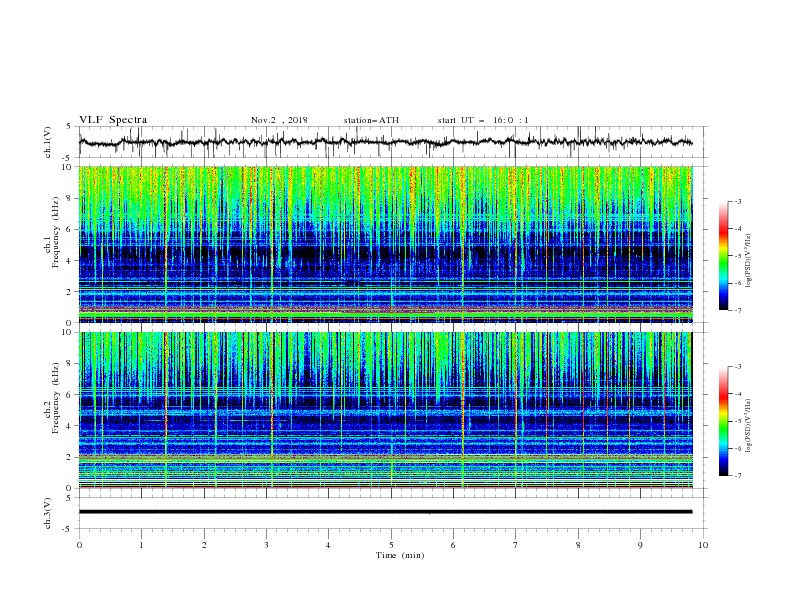Click inside the ch.2 spectrogram panel

[x=386, y=410]
